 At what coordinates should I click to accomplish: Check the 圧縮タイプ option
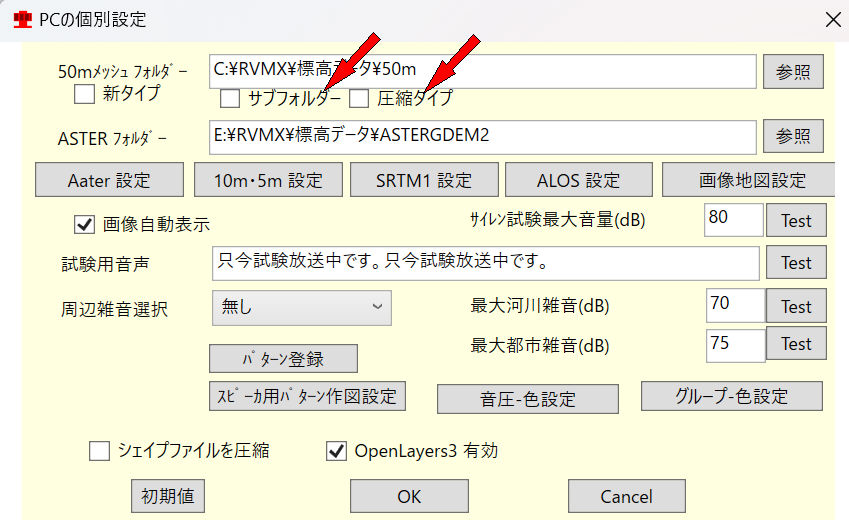click(359, 98)
